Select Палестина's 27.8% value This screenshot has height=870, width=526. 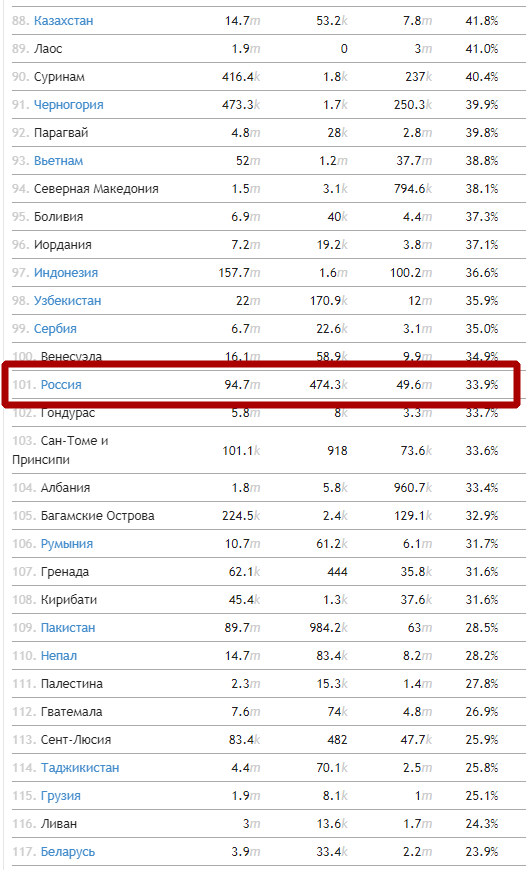tap(482, 684)
